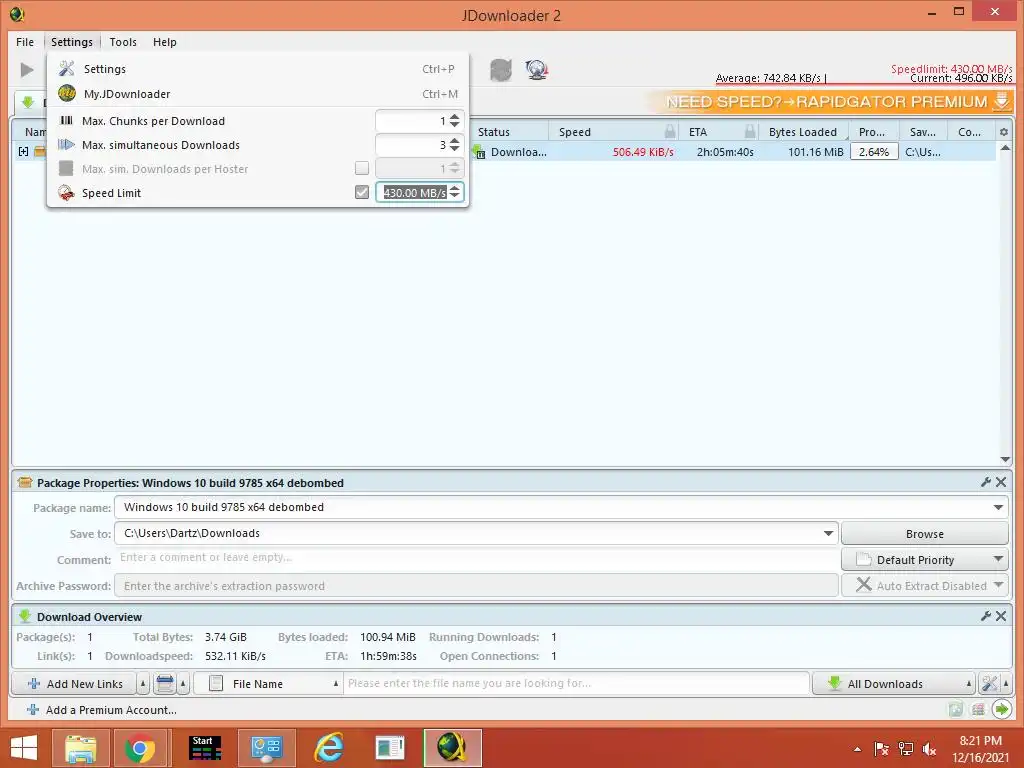Click the grayed clipboard observer toolbar icon
Viewport: 1024px width, 768px height.
click(501, 70)
